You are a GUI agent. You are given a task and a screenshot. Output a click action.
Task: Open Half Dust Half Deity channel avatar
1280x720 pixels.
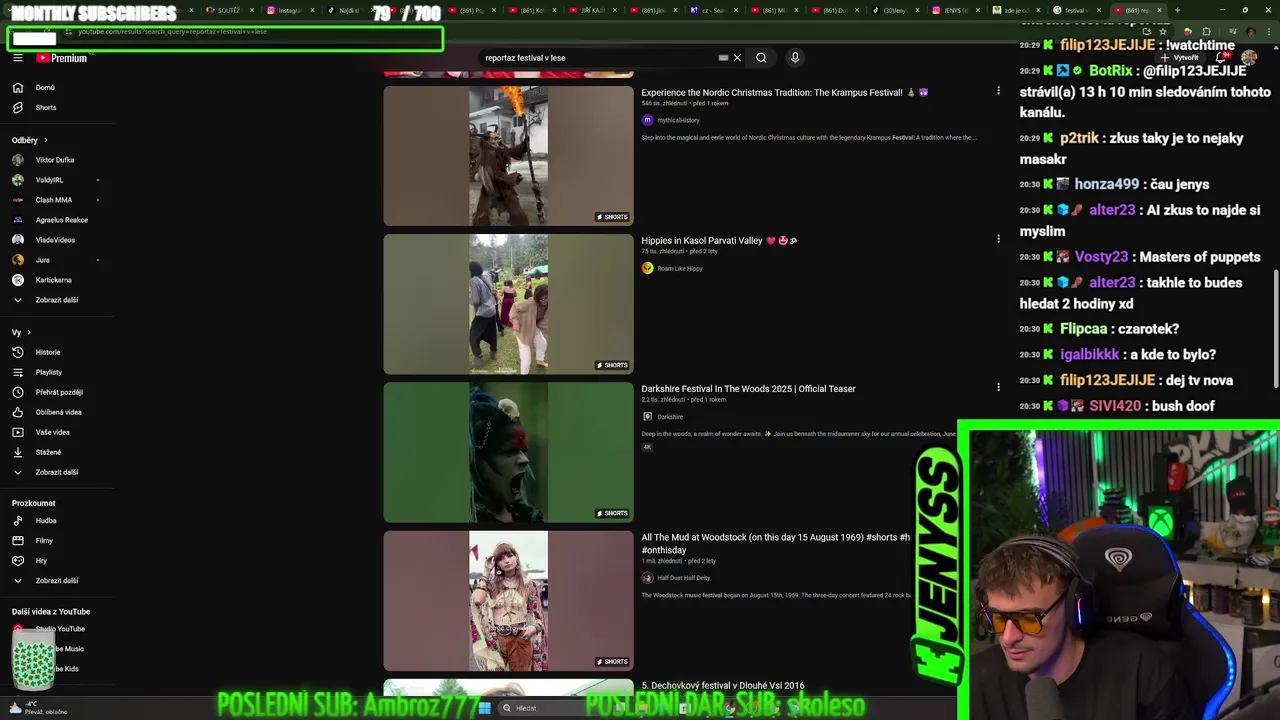coord(647,578)
